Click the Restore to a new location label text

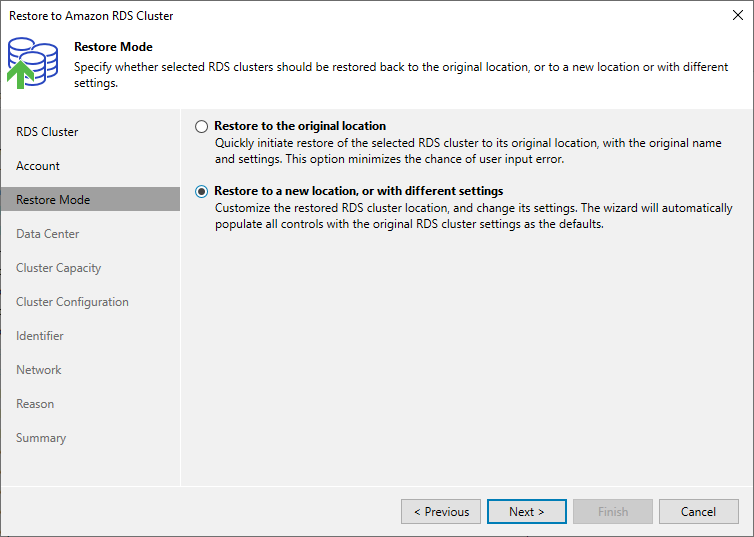[x=358, y=191]
